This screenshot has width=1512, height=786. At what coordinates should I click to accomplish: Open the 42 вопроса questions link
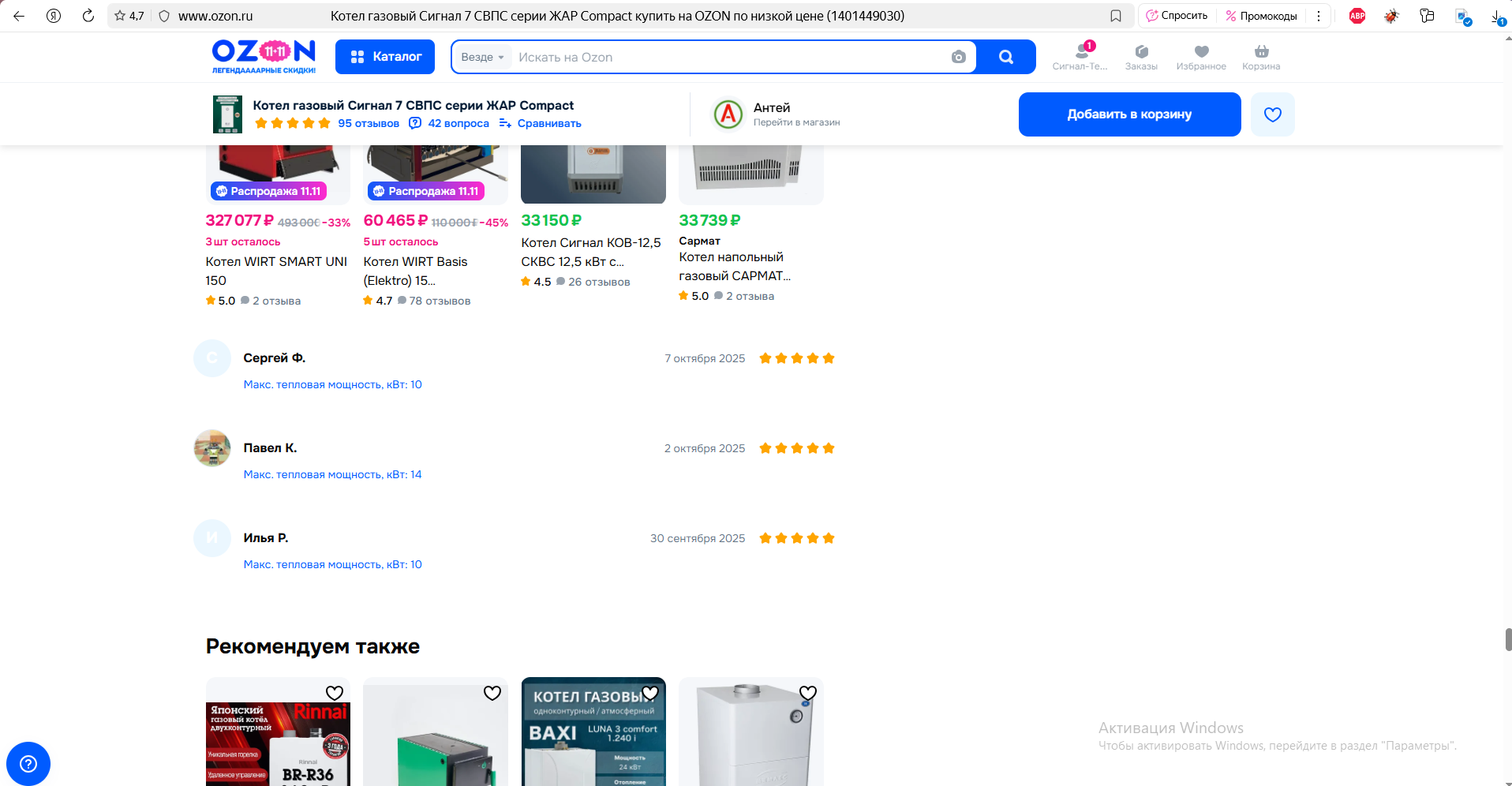[458, 123]
